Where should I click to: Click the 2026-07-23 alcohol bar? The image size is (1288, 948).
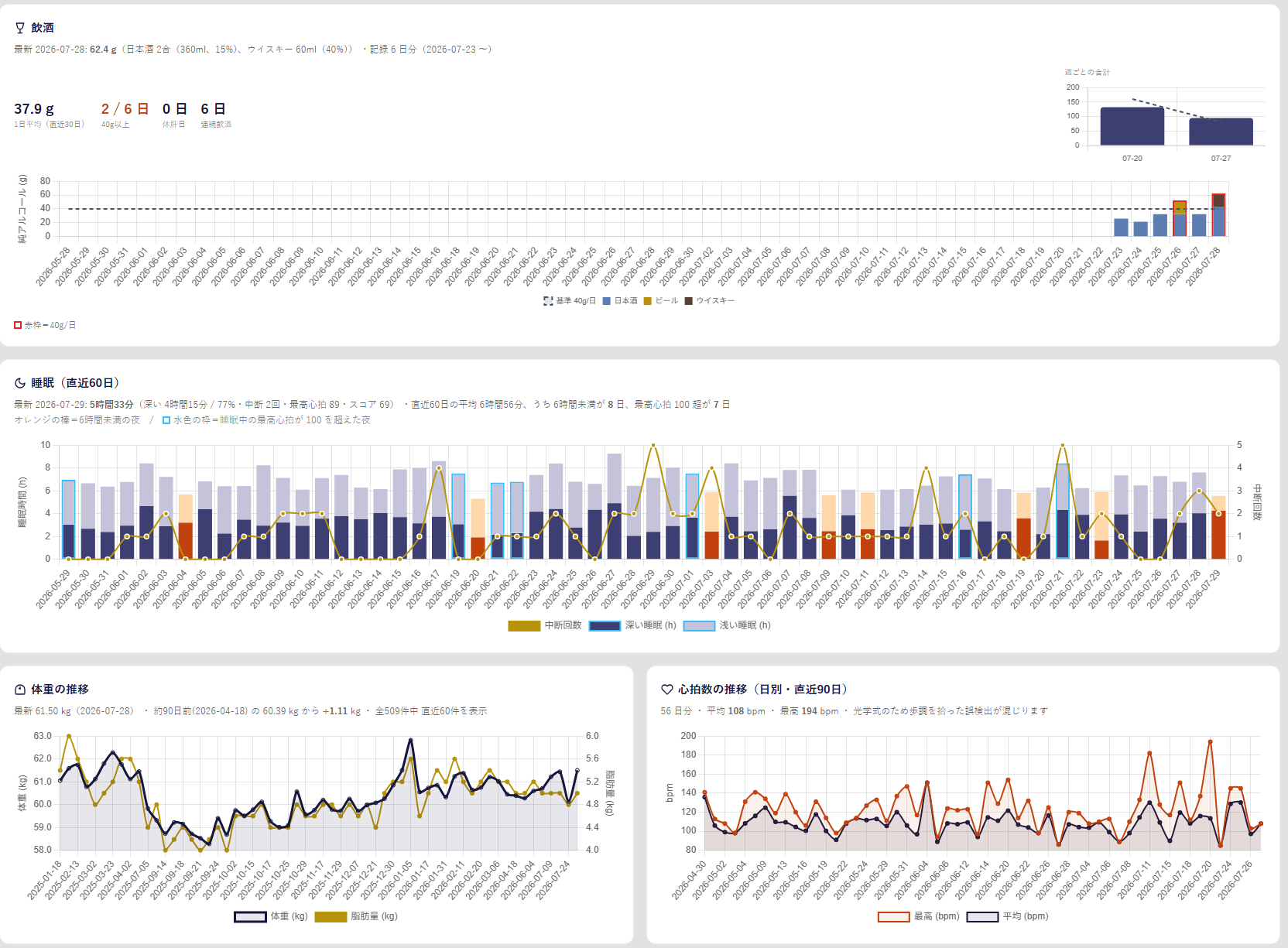[1121, 228]
